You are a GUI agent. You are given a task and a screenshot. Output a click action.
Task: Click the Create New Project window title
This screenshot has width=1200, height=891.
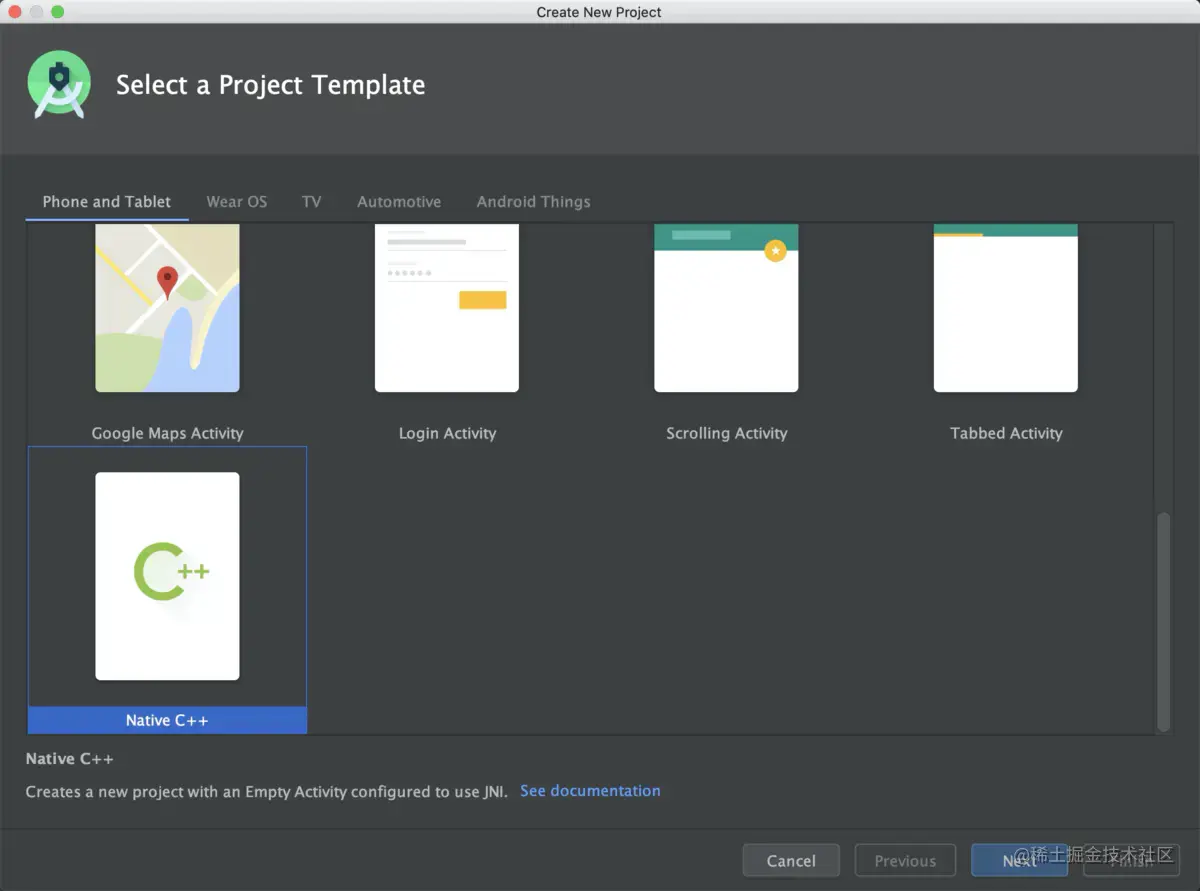(599, 12)
